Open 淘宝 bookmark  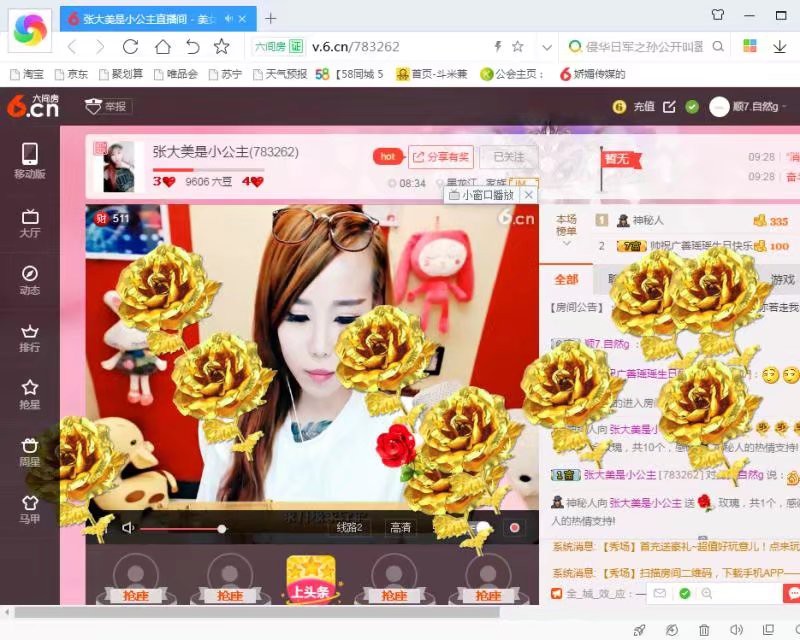tap(28, 75)
